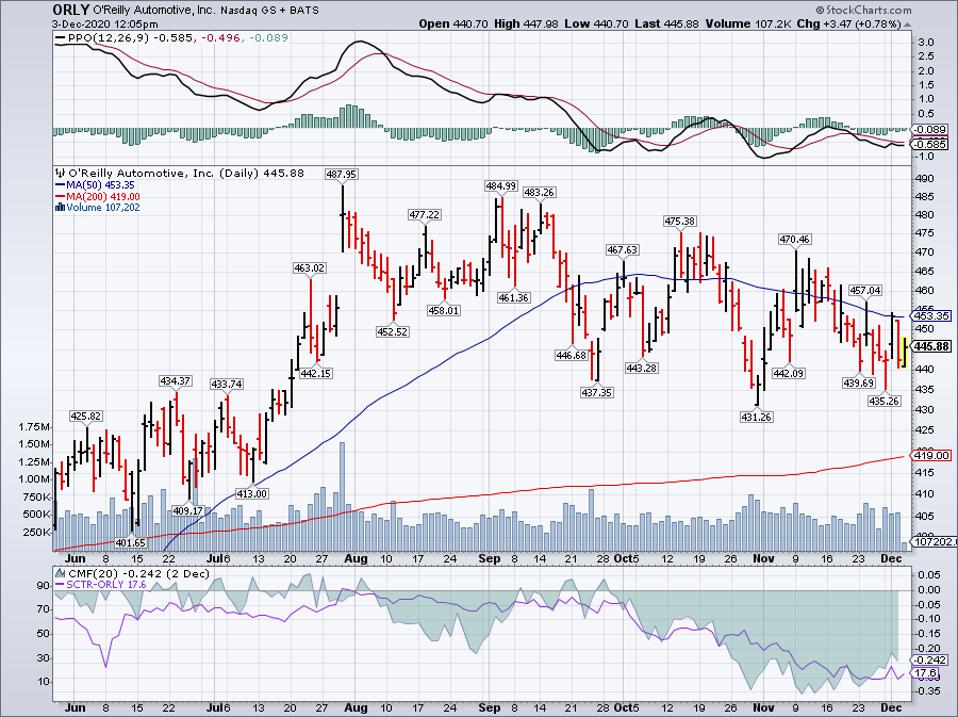Click the 463.02 price label
The image size is (958, 717).
(310, 268)
